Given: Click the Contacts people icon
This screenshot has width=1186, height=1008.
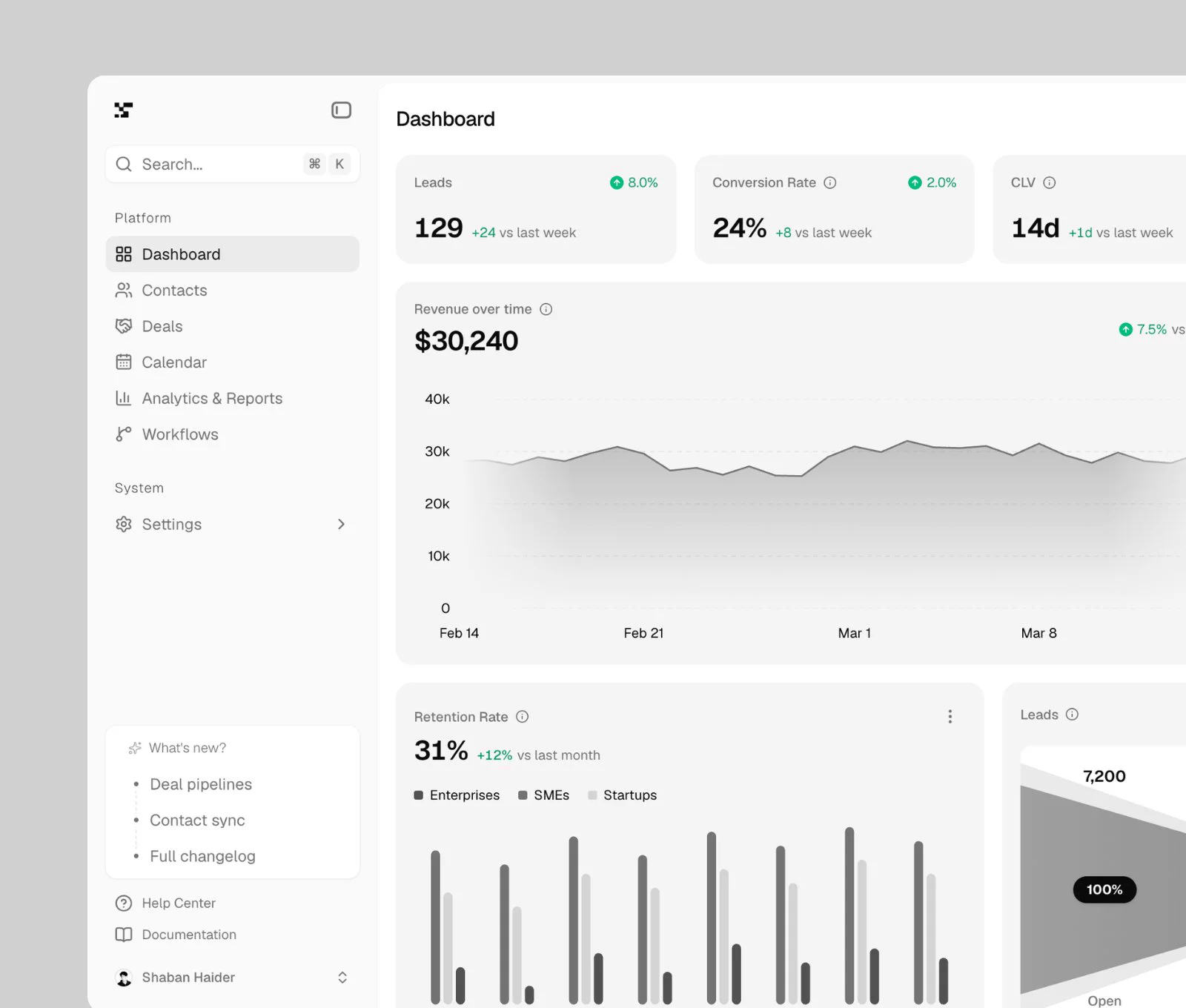Looking at the screenshot, I should 124,291.
